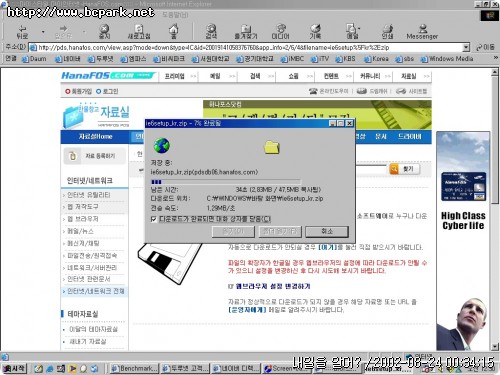Open the 온라인도우미 phone icon link
The height and width of the screenshot is (375, 500).
[x=328, y=91]
